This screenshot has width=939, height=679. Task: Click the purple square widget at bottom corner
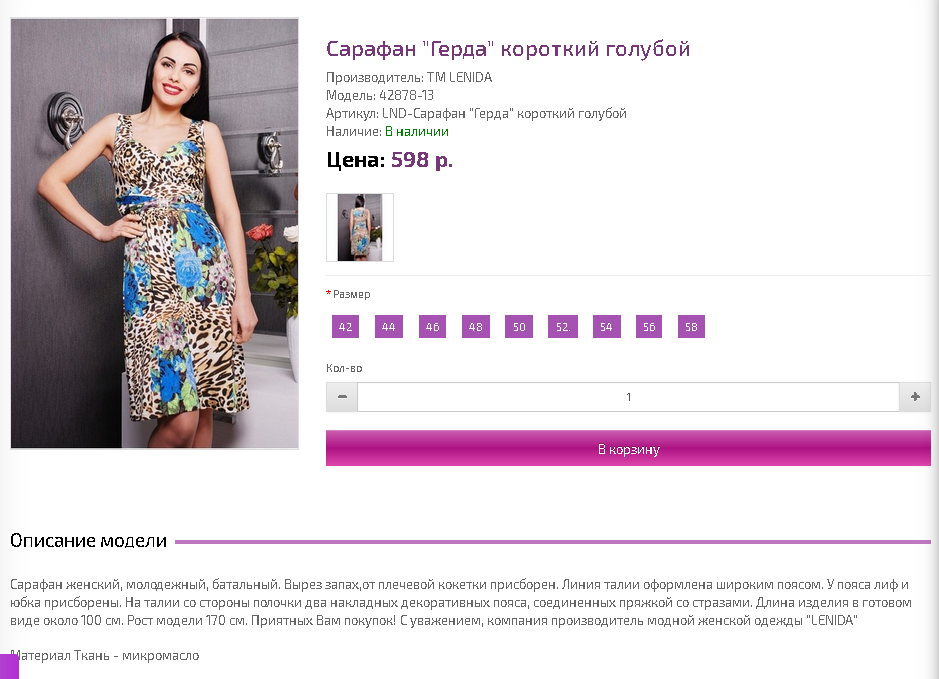click(x=9, y=666)
